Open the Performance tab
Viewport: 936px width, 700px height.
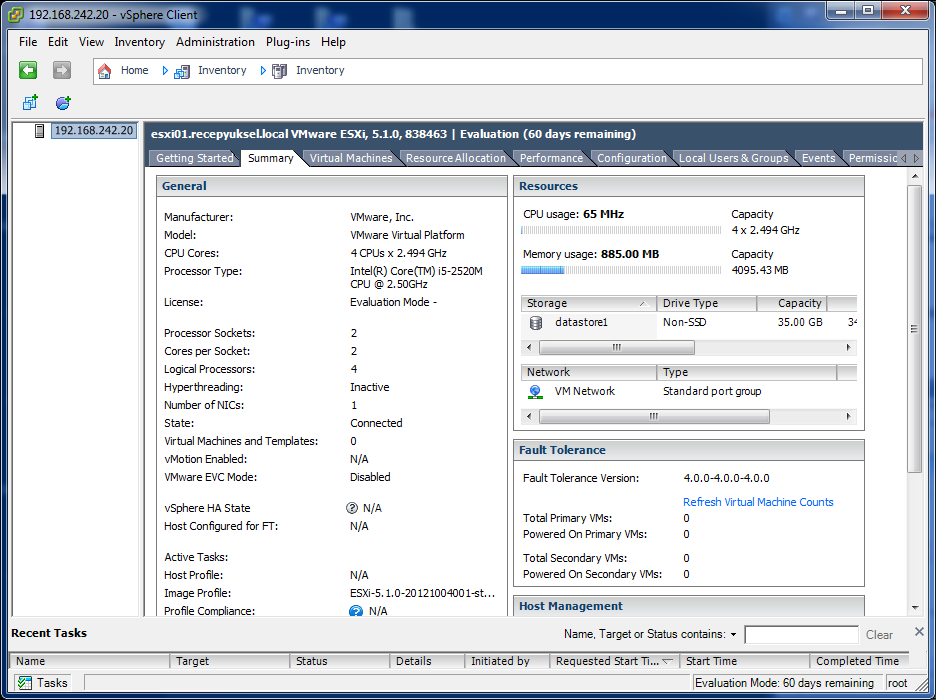click(551, 158)
